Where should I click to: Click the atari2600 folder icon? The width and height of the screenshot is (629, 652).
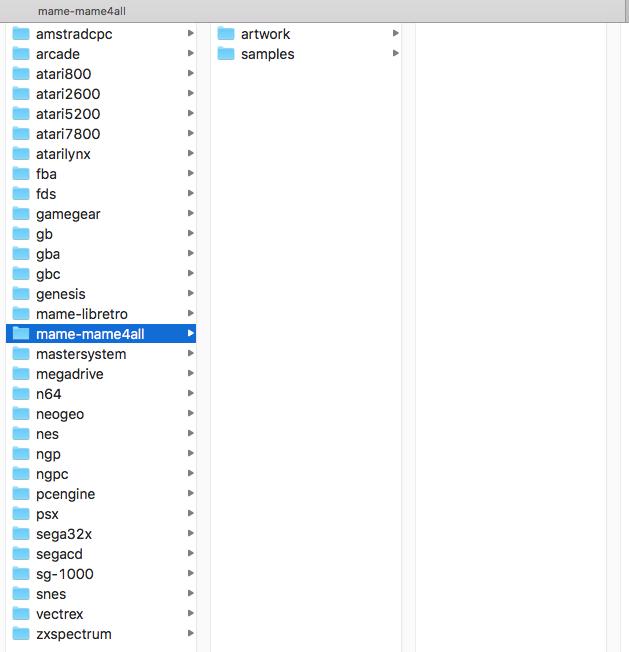pos(21,94)
